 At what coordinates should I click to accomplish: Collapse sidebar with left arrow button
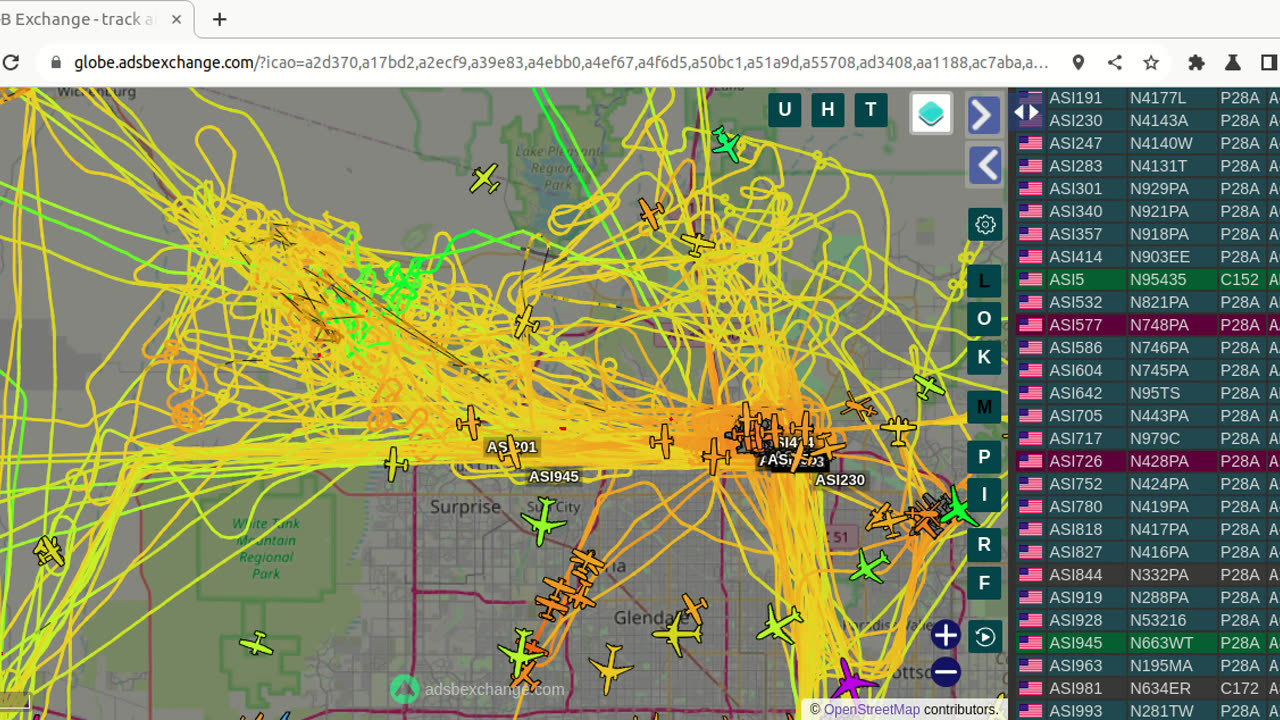click(x=985, y=164)
